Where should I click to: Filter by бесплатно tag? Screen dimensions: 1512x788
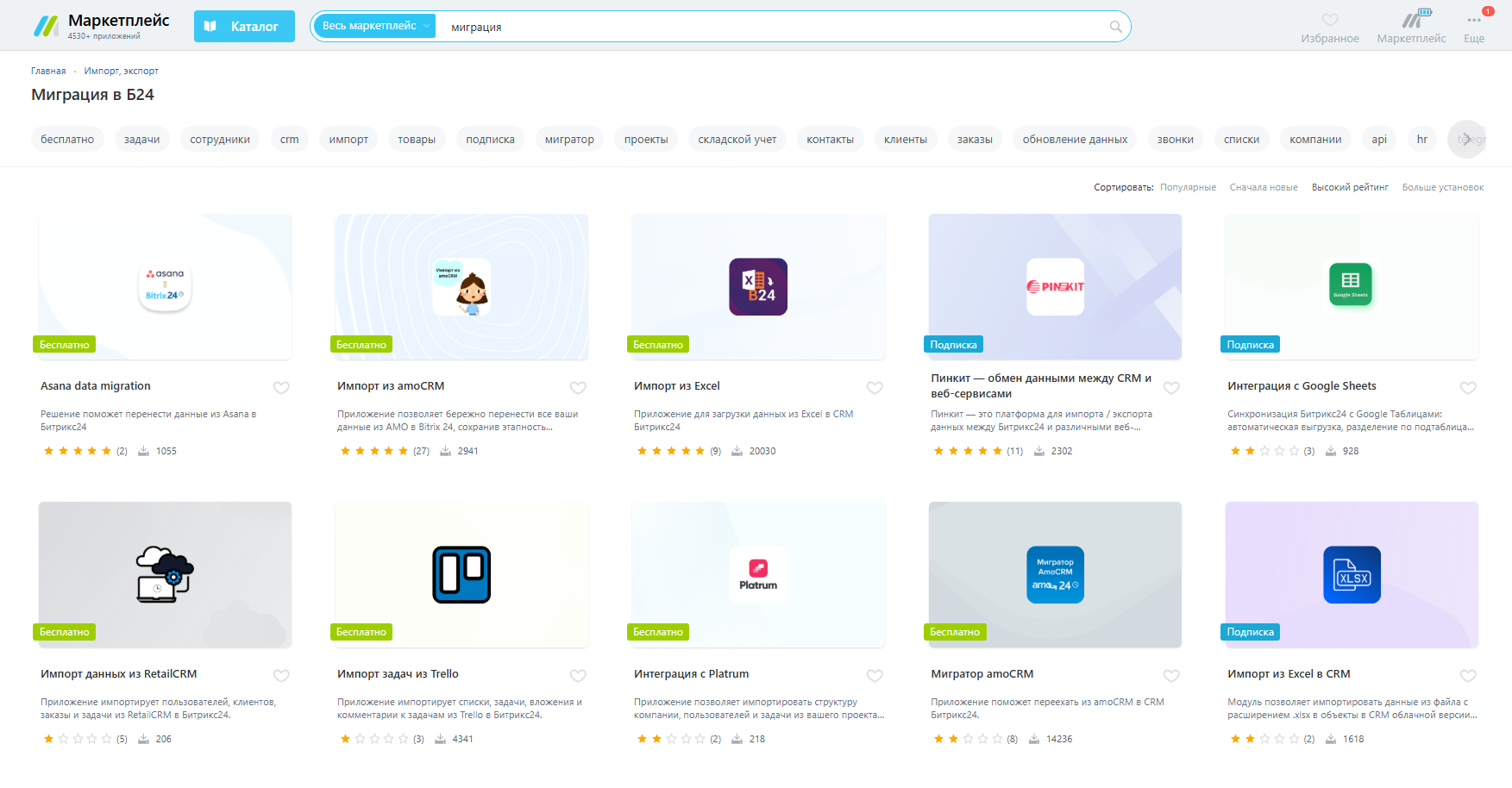click(67, 139)
